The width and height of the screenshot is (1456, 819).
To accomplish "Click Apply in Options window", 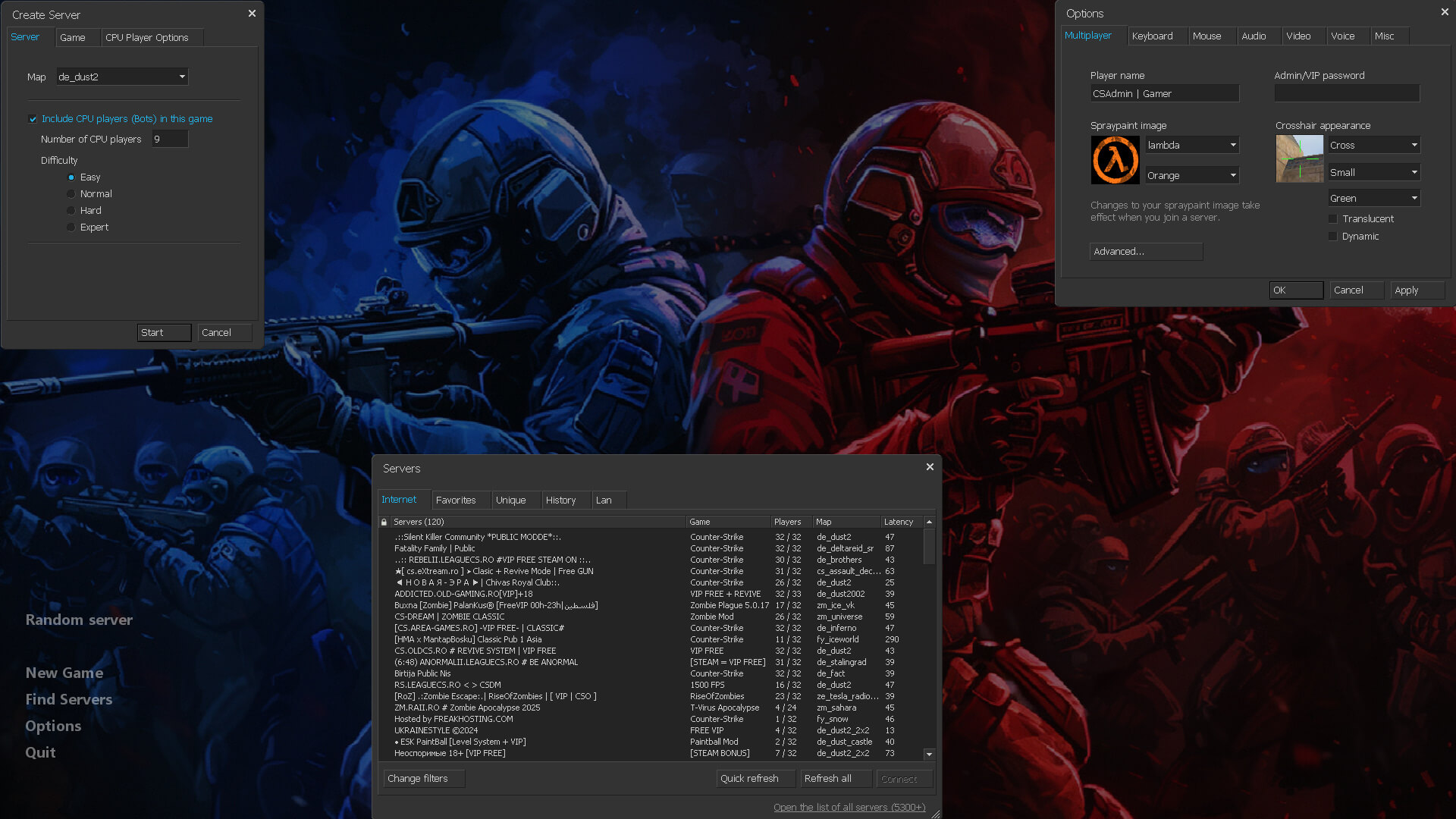I will point(1418,290).
